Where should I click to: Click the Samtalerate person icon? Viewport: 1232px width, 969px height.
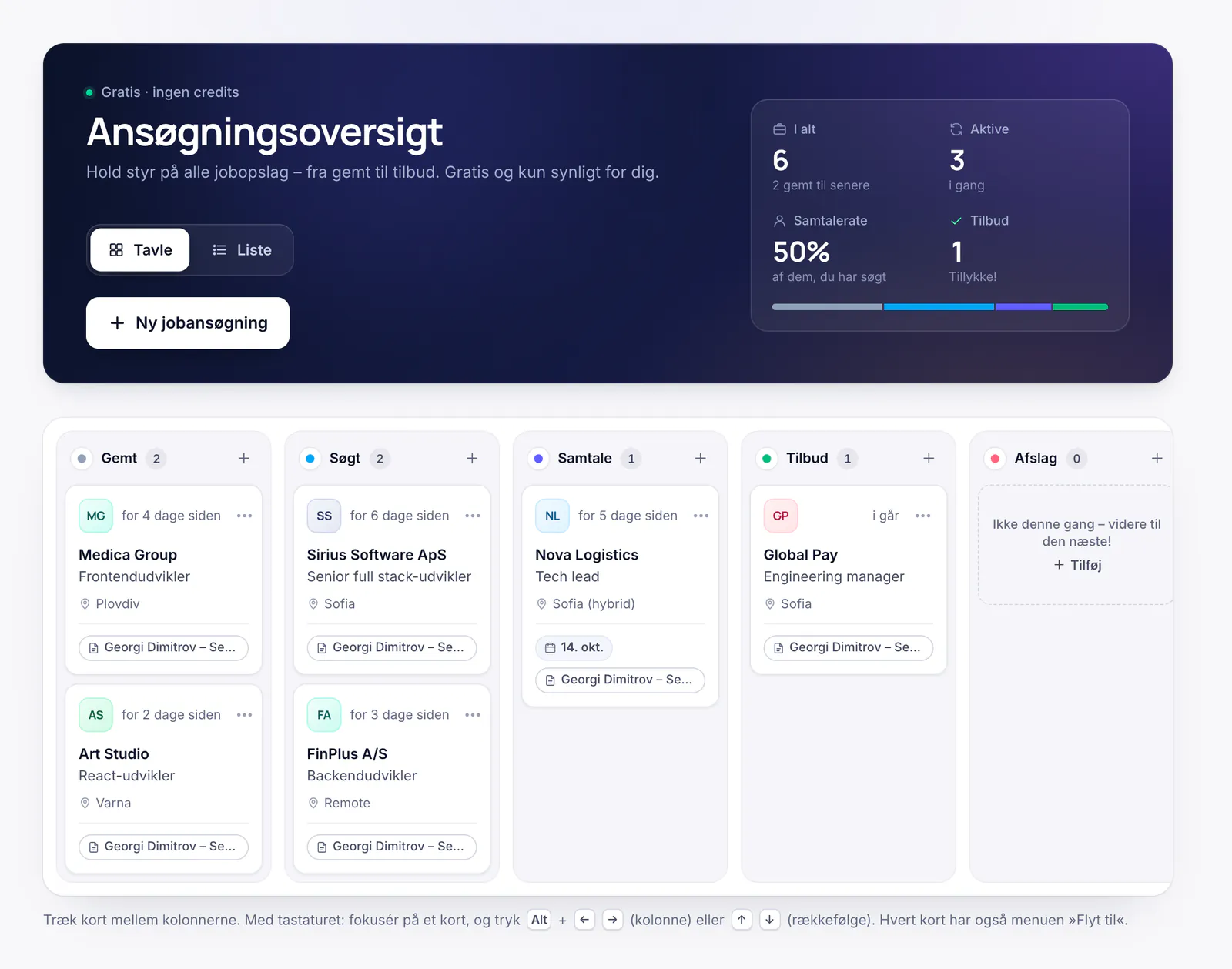pos(779,221)
